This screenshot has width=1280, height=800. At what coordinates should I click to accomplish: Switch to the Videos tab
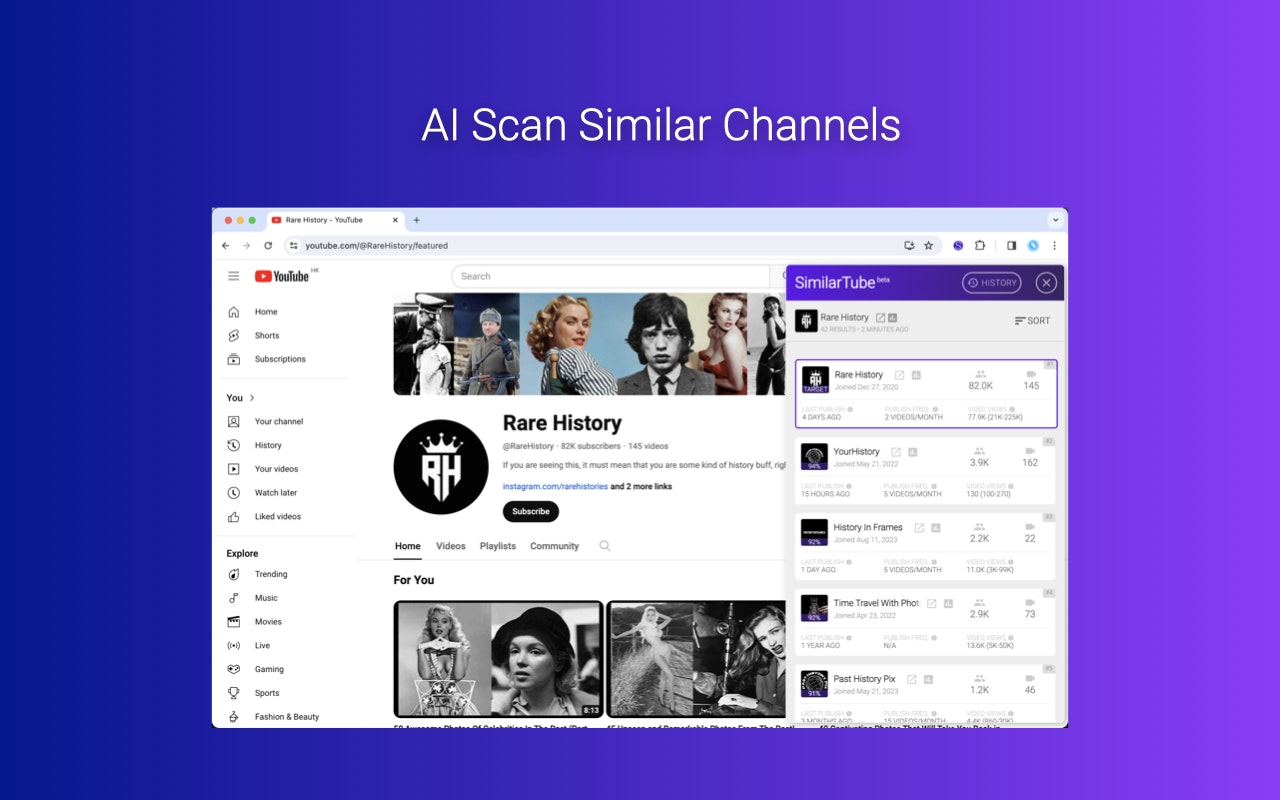tap(450, 546)
